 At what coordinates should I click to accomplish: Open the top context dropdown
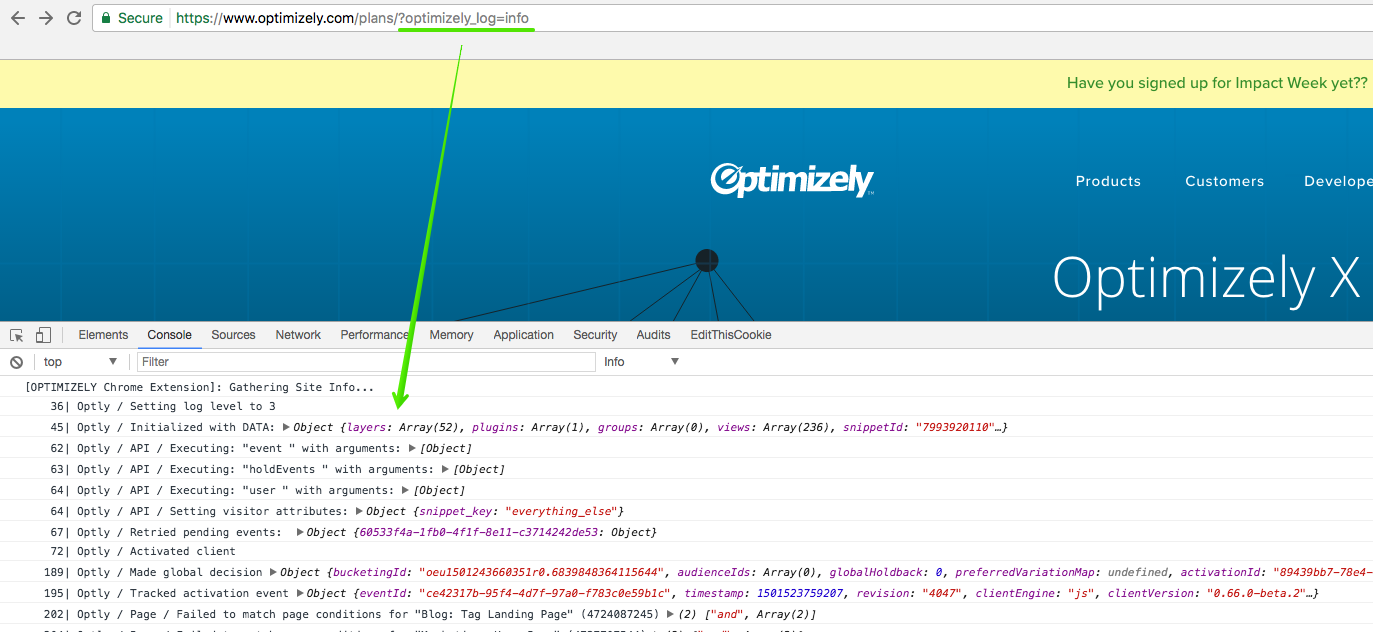coord(80,362)
